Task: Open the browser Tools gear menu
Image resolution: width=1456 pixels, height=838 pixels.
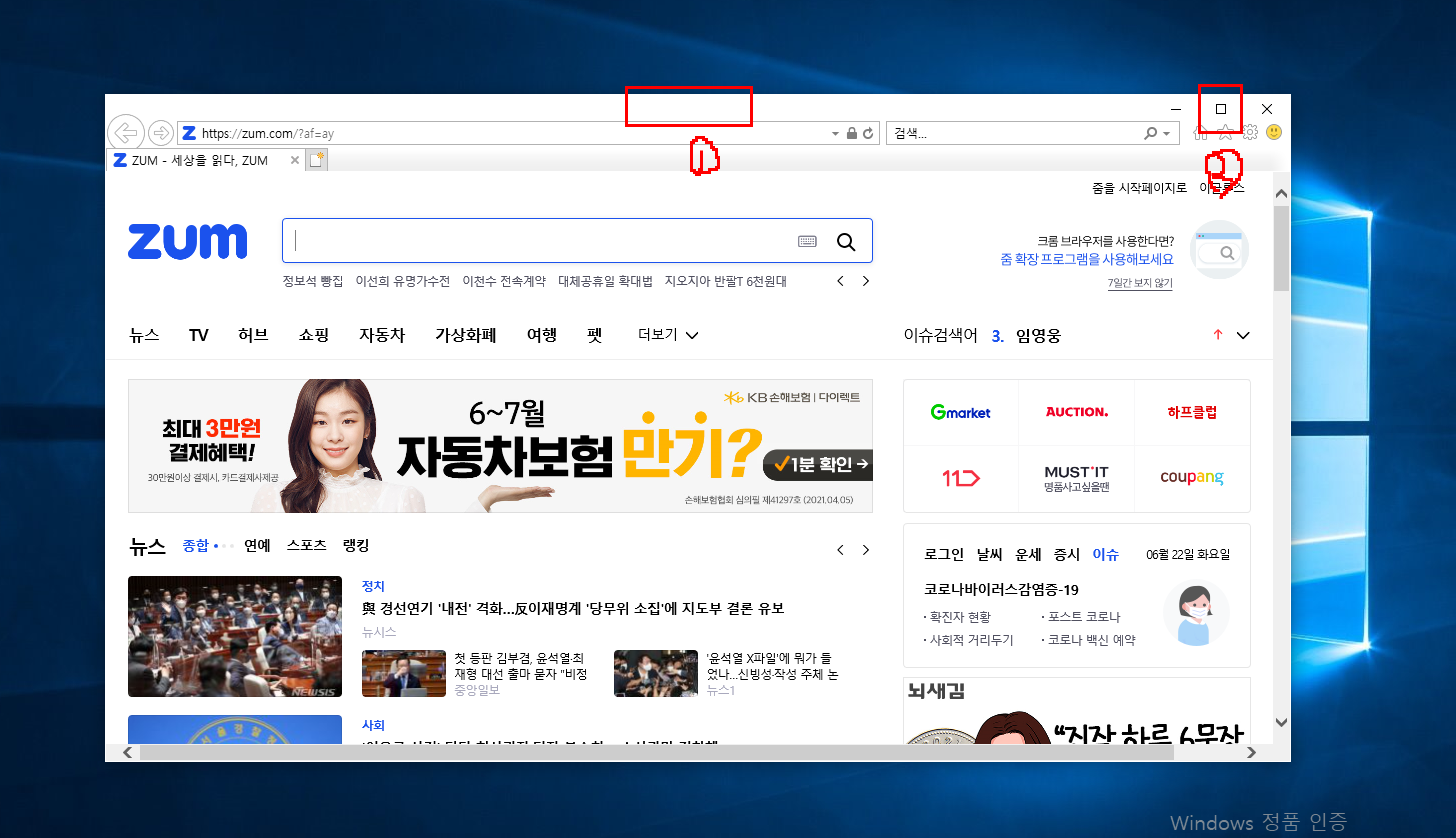Action: [x=1250, y=132]
